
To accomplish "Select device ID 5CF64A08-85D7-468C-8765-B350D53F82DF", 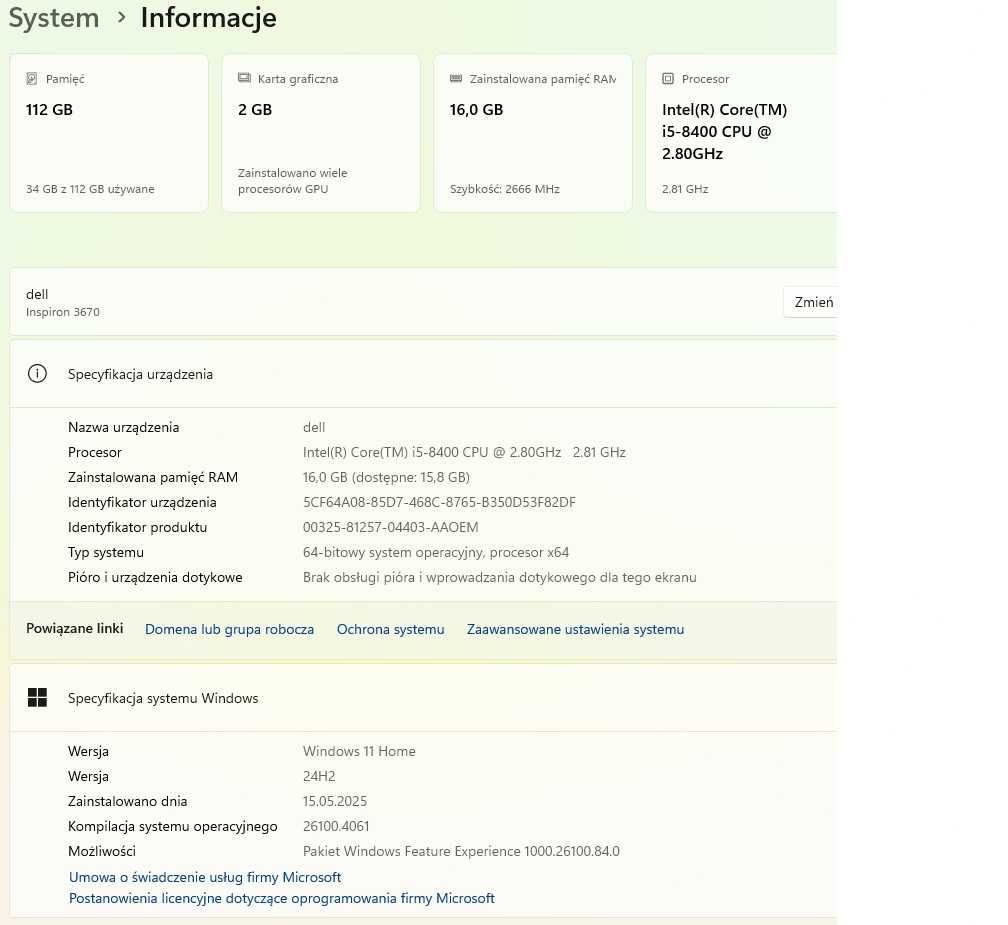I will pyautogui.click(x=439, y=503).
